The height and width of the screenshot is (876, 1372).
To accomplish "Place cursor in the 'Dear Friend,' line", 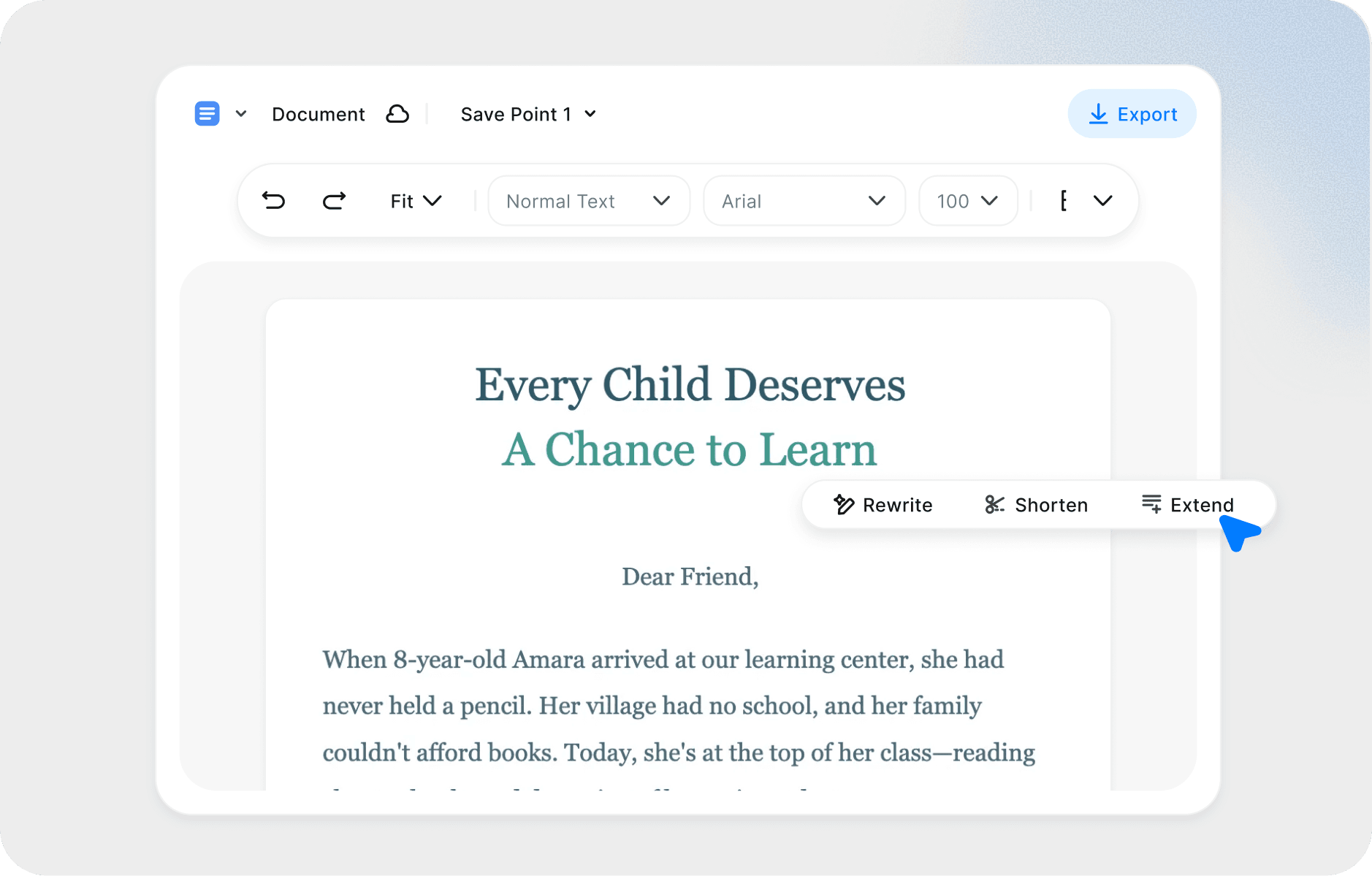I will point(690,576).
